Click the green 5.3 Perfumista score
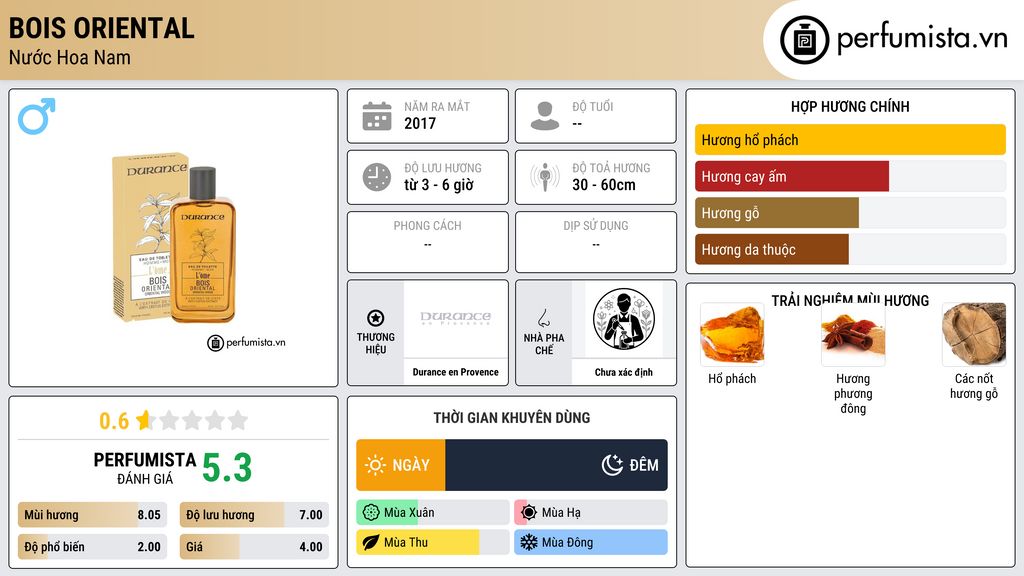The width and height of the screenshot is (1024, 576). click(x=227, y=468)
